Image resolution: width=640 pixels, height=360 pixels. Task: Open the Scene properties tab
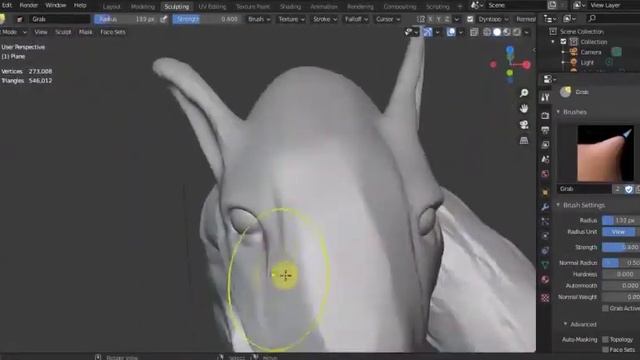pyautogui.click(x=545, y=160)
